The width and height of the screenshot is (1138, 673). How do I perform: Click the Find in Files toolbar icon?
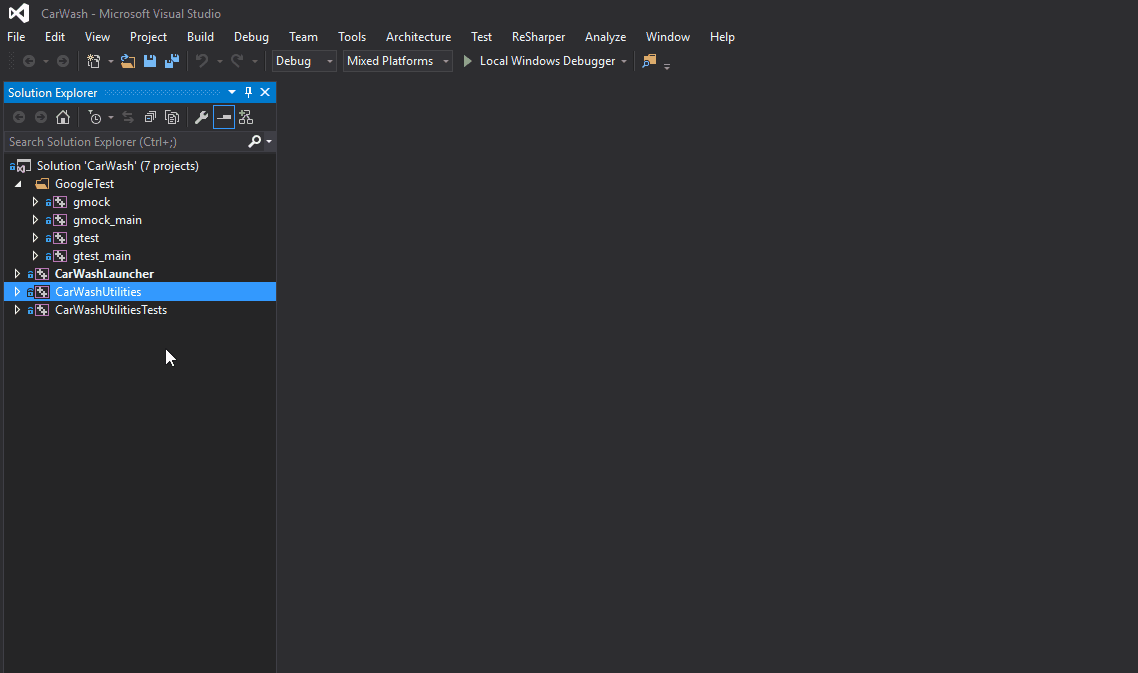click(649, 61)
